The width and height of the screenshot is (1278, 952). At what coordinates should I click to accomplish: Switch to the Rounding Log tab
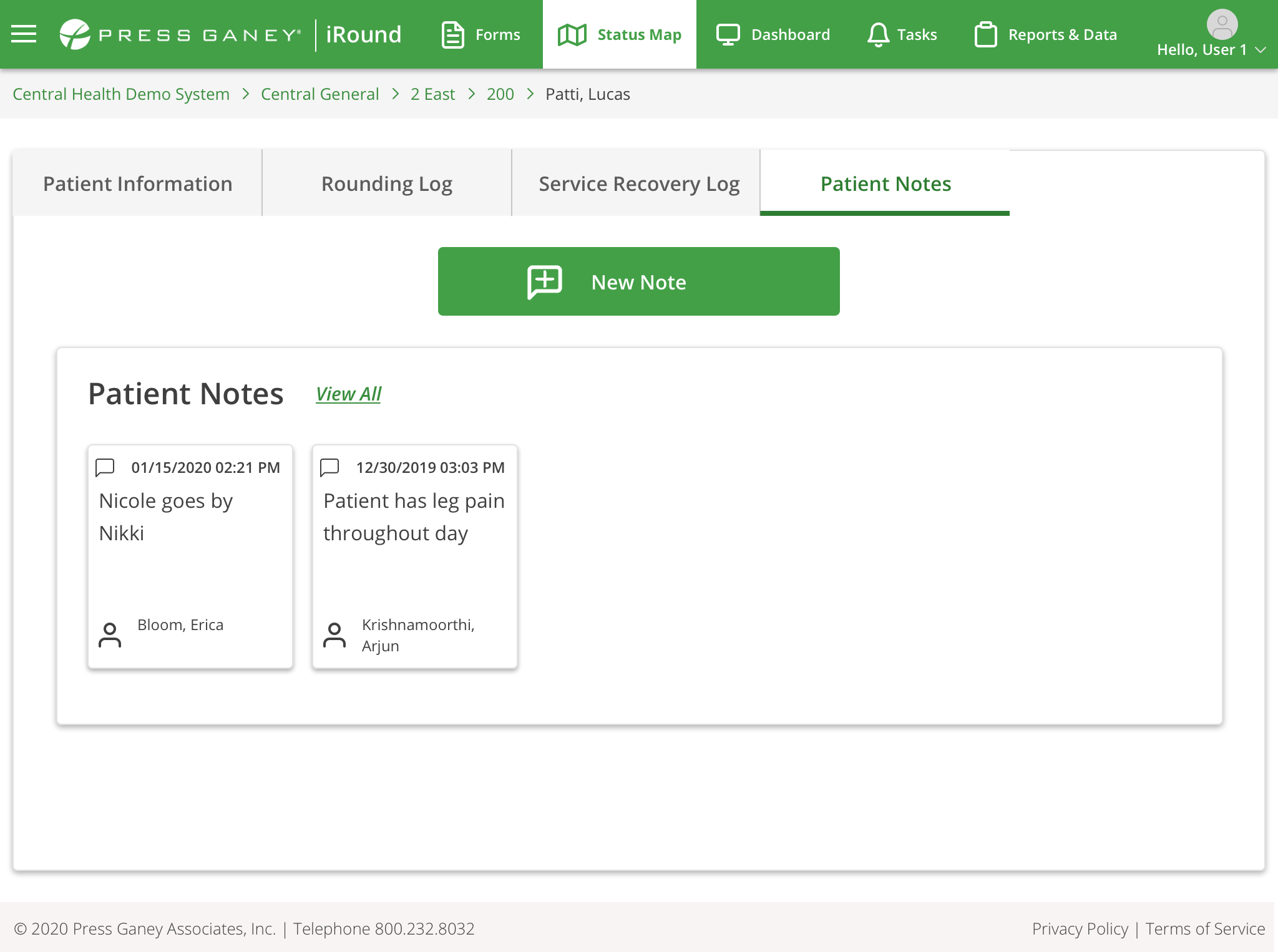(387, 183)
